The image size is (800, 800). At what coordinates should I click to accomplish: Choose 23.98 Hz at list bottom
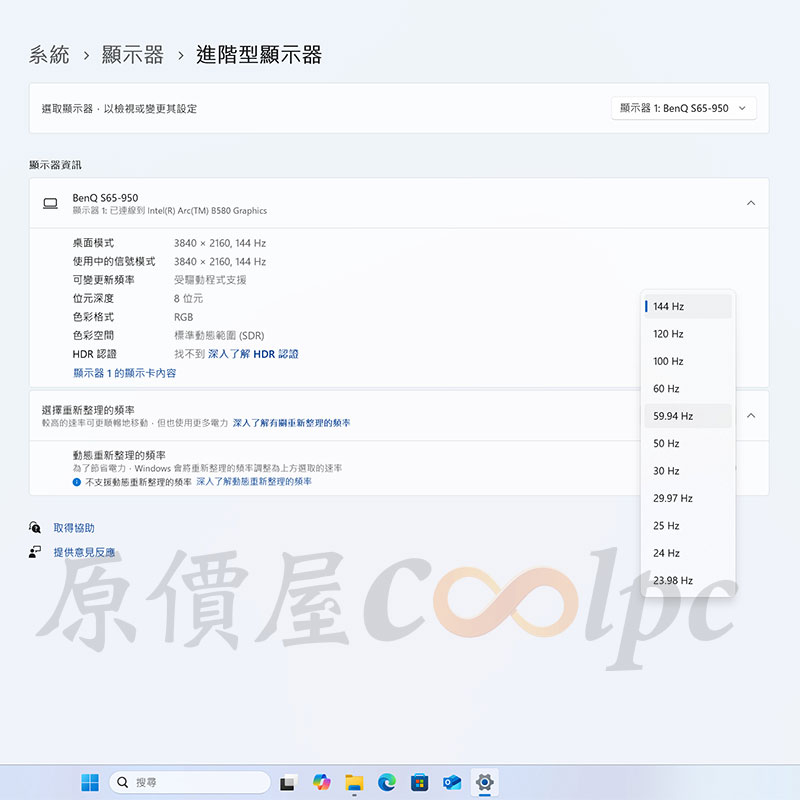[688, 581]
